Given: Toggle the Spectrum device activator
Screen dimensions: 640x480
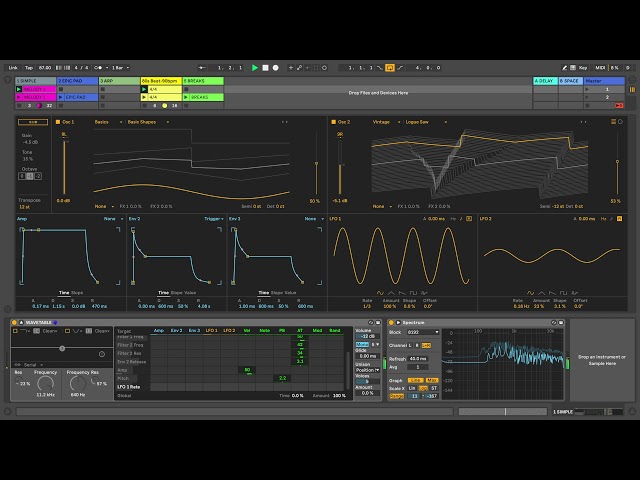Looking at the screenshot, I should tap(391, 322).
